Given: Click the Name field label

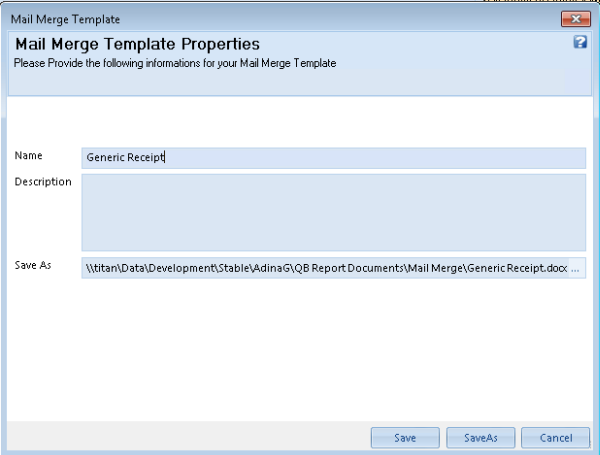Looking at the screenshot, I should pyautogui.click(x=28, y=156).
